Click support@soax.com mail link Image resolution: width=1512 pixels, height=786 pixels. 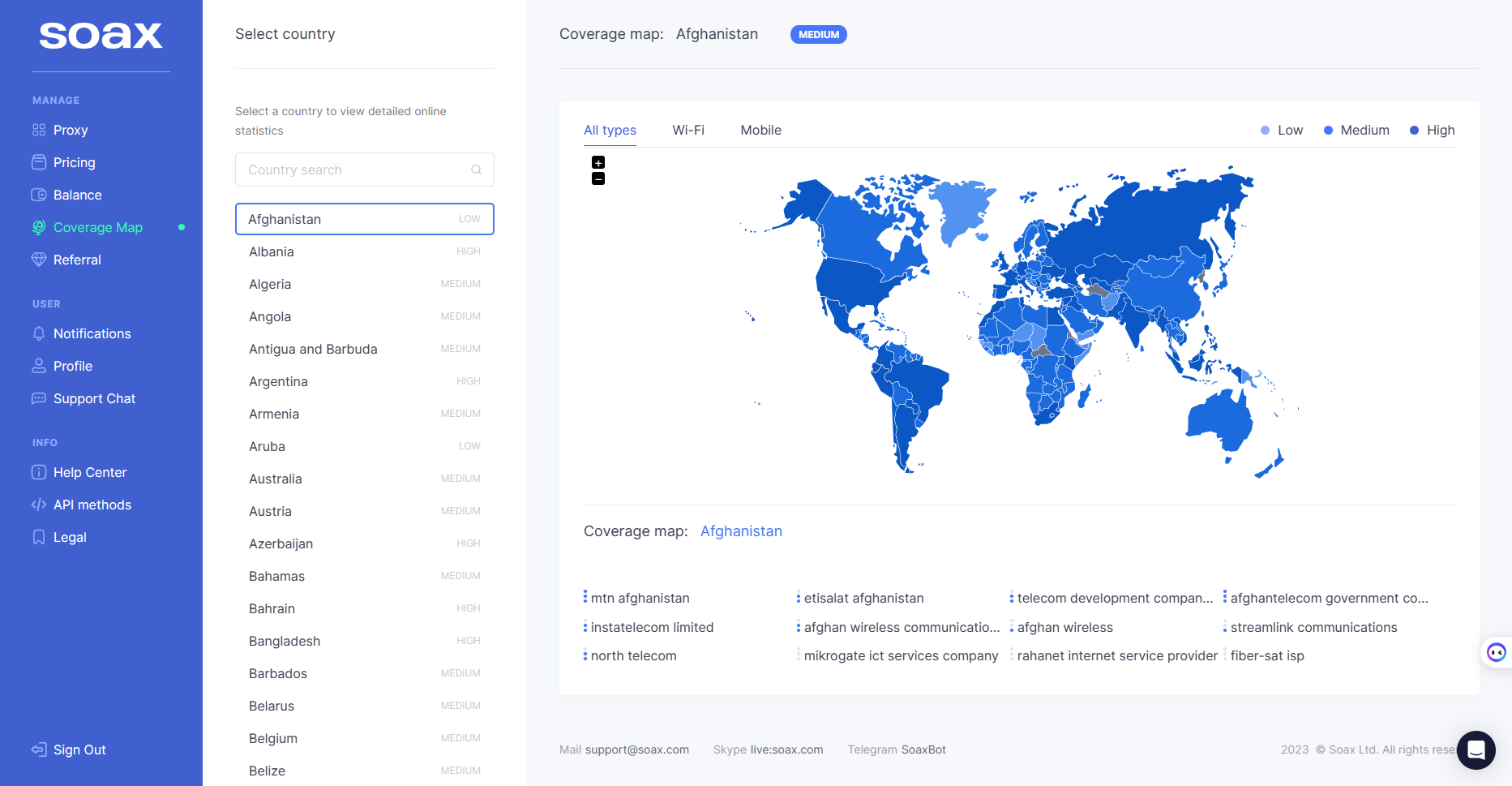click(x=637, y=749)
